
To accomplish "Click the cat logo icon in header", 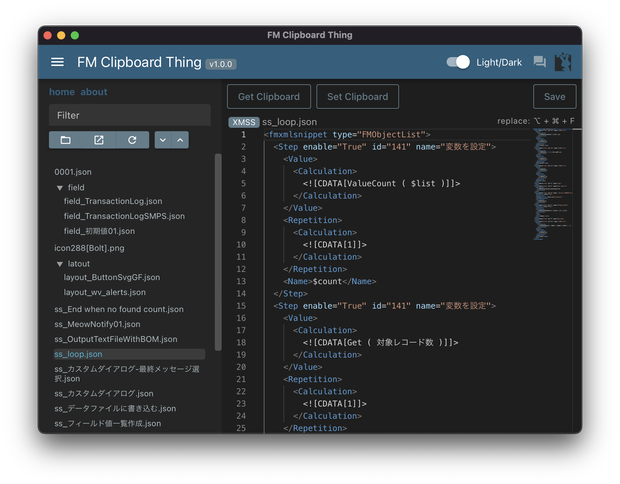I will pyautogui.click(x=563, y=62).
